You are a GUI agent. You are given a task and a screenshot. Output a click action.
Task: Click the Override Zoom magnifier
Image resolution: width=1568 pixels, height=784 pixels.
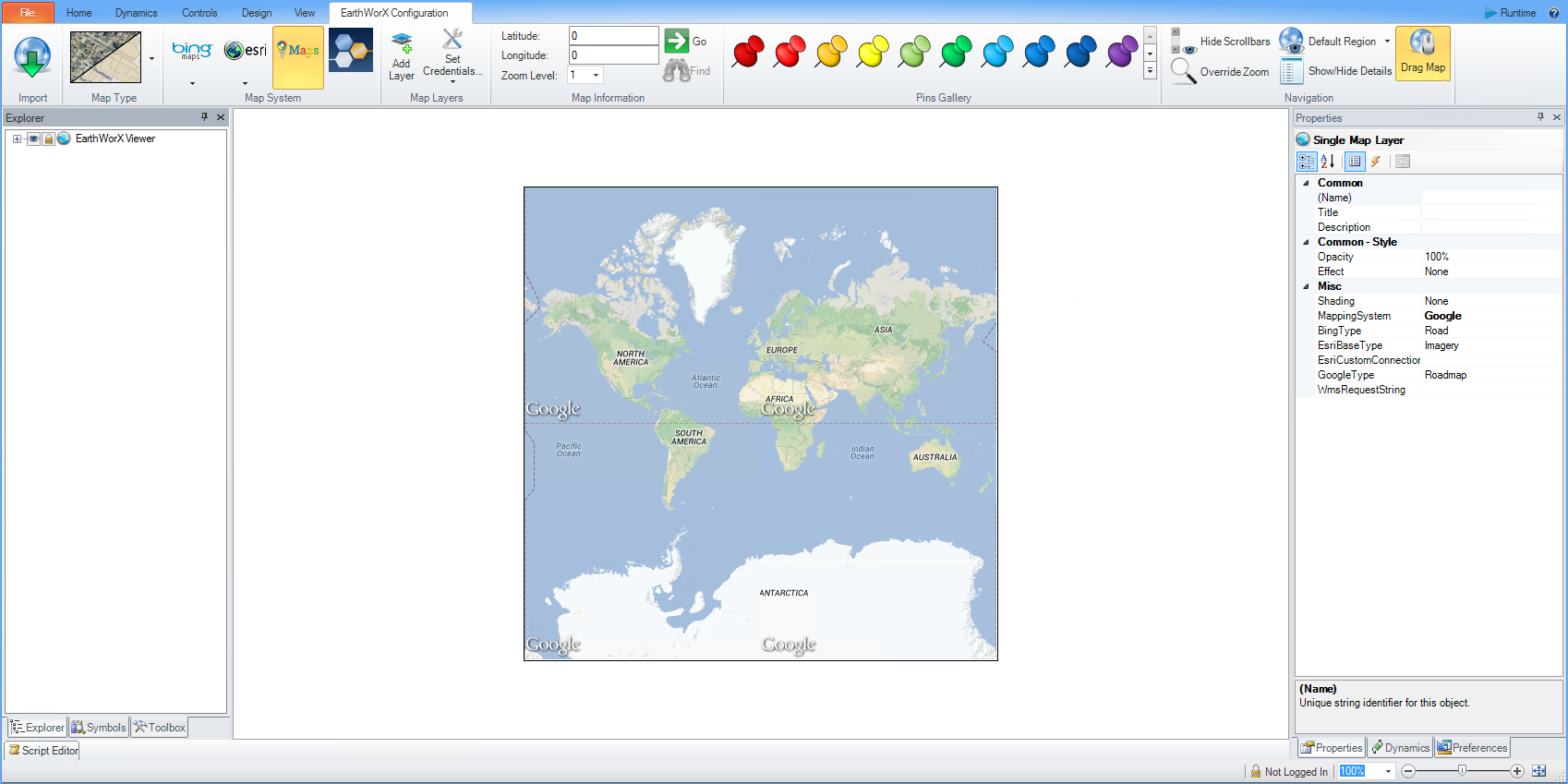(1183, 71)
